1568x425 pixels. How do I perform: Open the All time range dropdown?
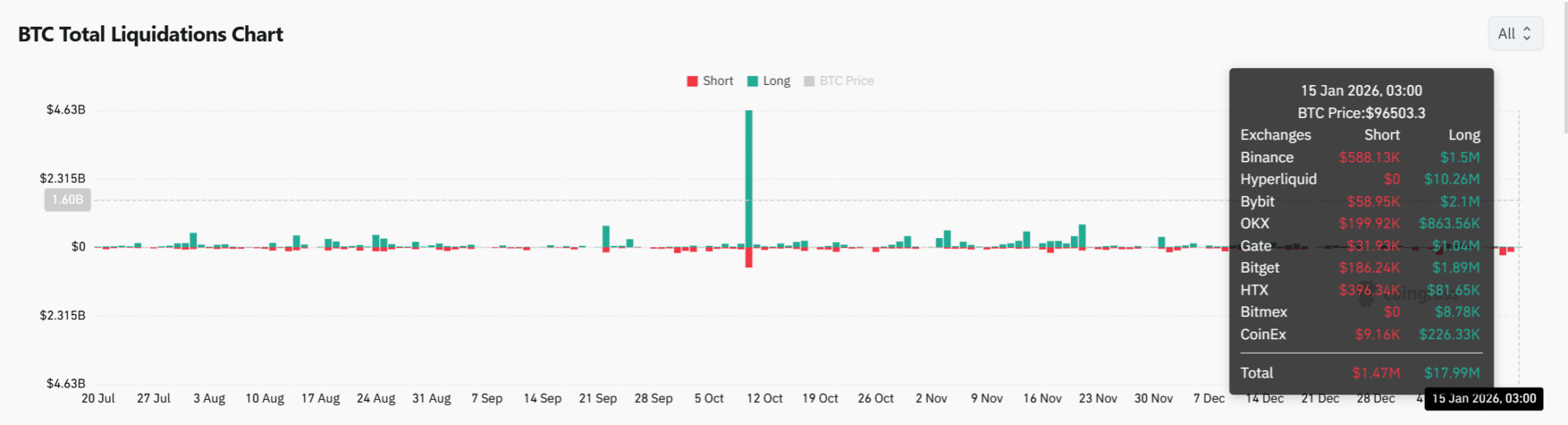click(x=1514, y=34)
